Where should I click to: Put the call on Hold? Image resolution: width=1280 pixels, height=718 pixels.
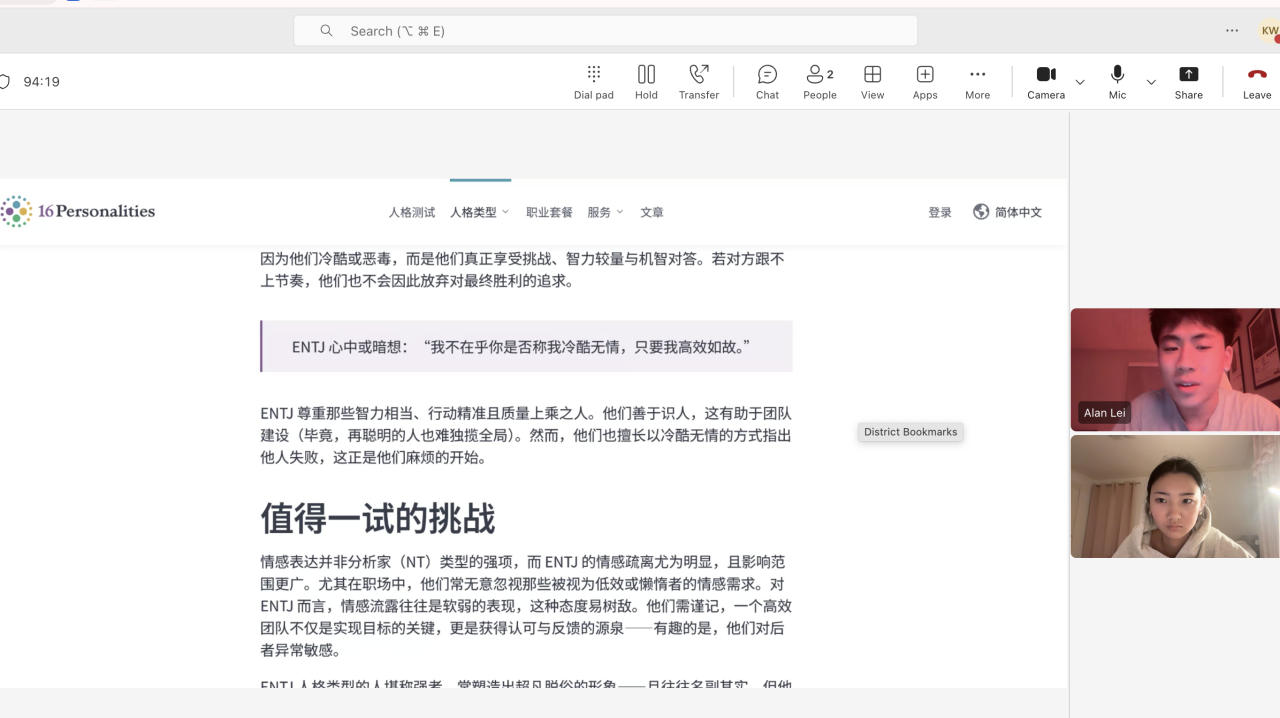(x=646, y=81)
